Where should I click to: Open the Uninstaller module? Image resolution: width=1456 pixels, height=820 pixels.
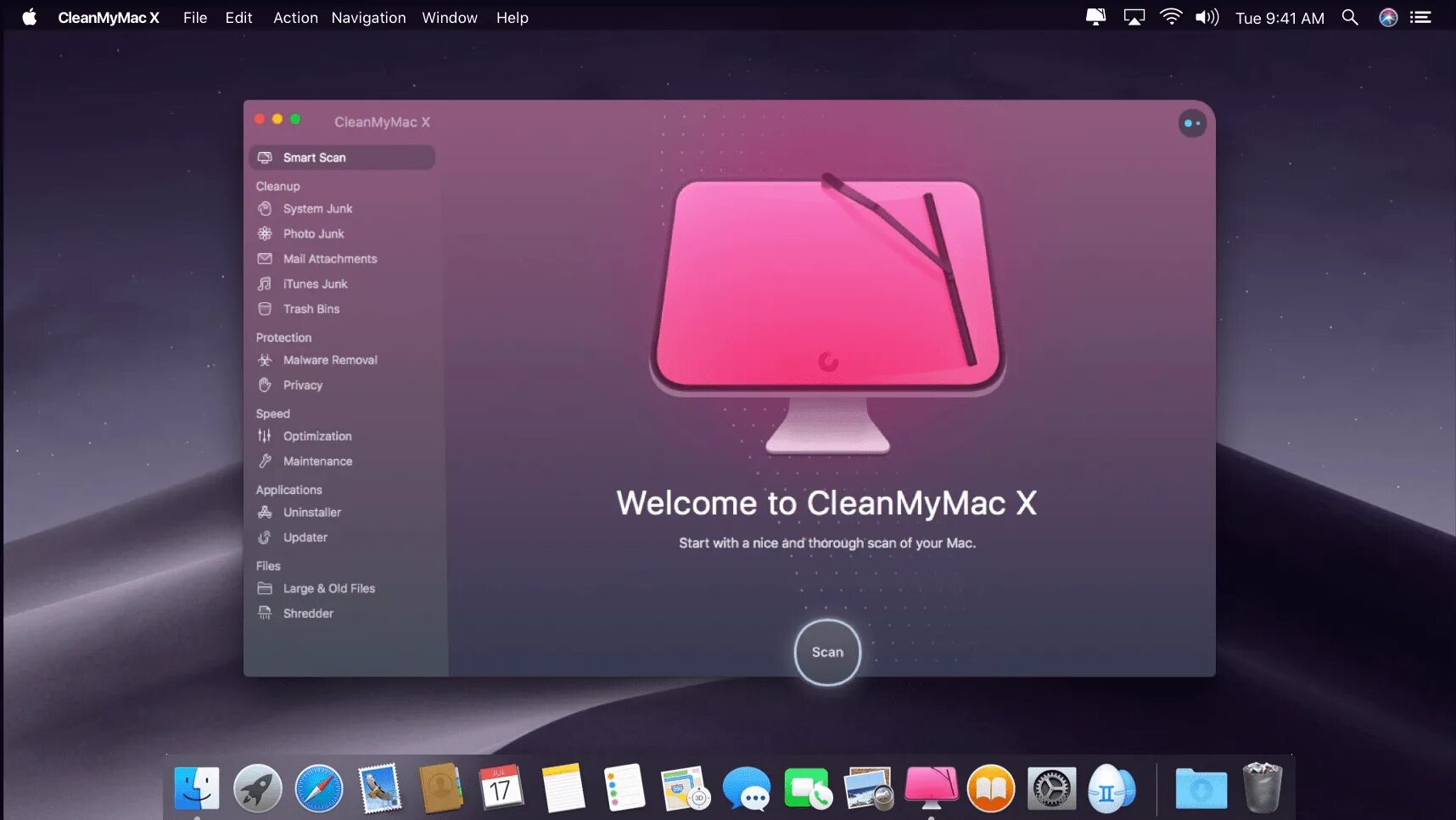point(311,513)
